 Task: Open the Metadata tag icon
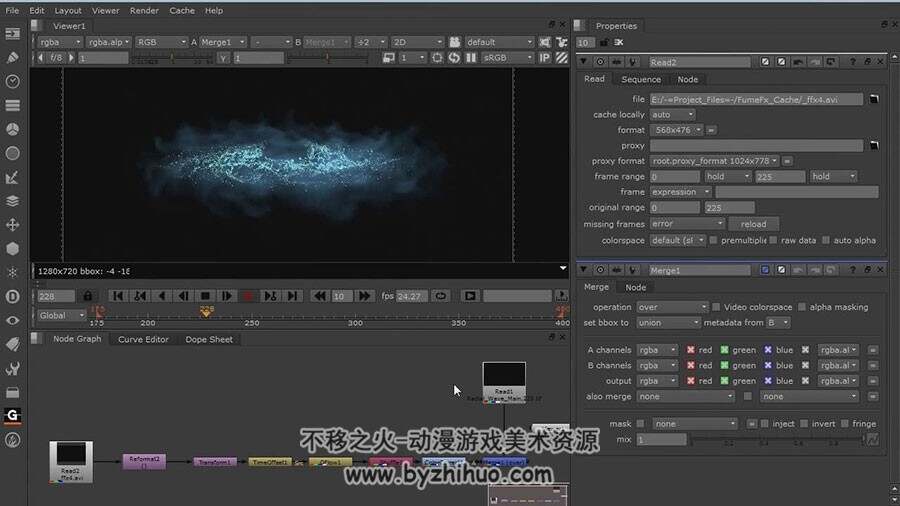point(13,344)
